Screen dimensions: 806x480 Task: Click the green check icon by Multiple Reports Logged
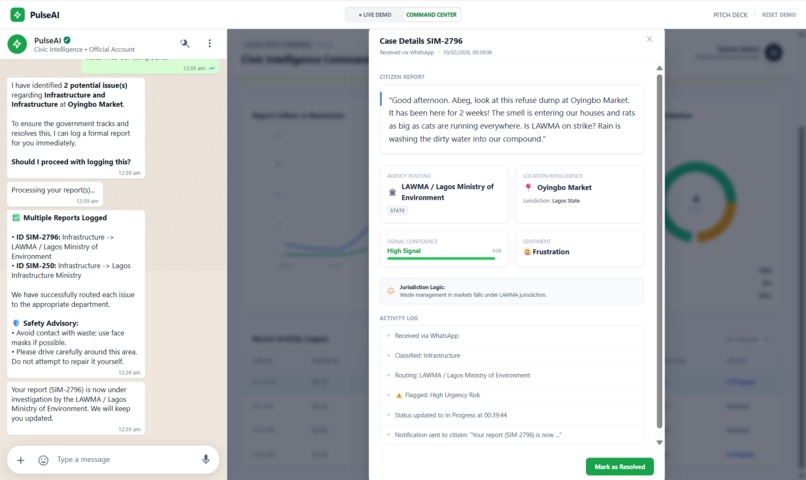point(16,218)
